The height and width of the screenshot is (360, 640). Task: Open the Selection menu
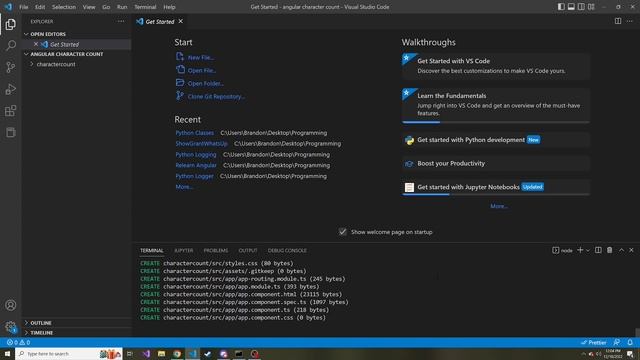pos(64,7)
